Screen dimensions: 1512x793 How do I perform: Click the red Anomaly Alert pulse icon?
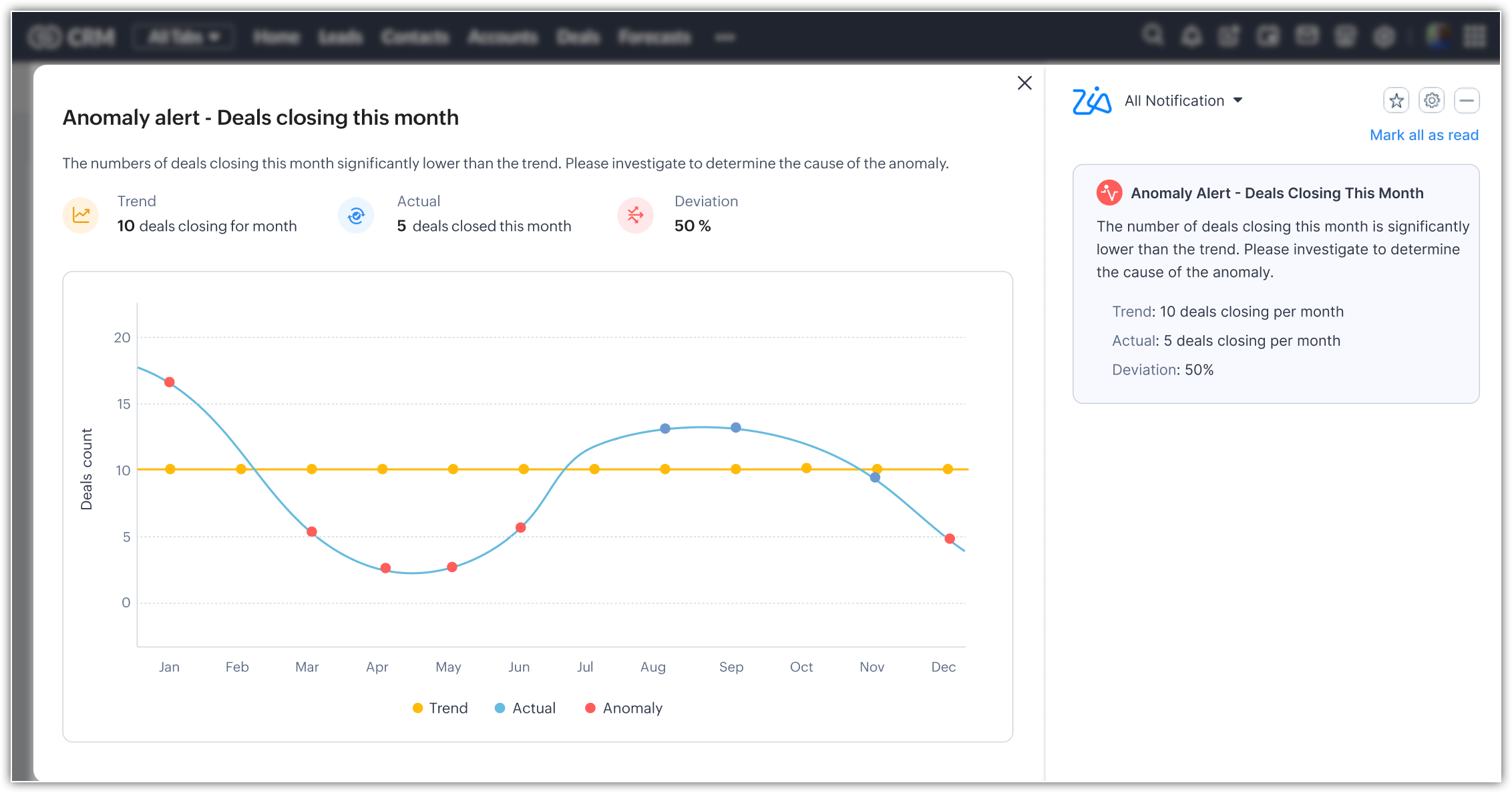pos(1109,193)
